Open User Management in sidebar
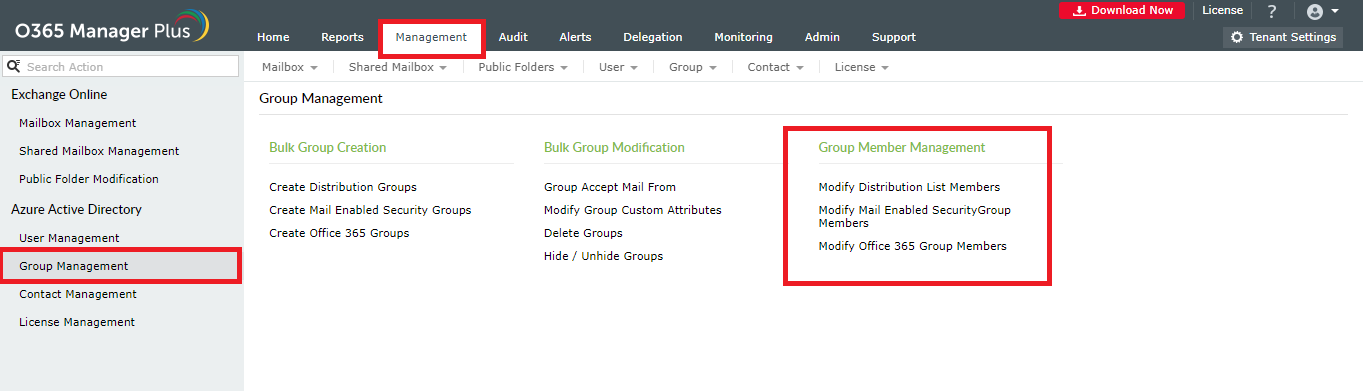Screen dimensions: 1363x391 tap(69, 238)
